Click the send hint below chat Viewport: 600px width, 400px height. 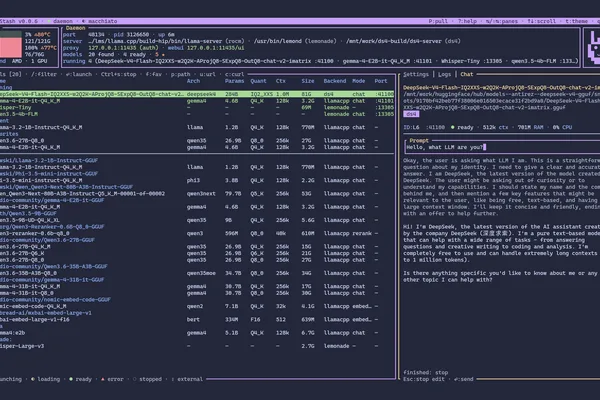pyautogui.click(x=463, y=379)
